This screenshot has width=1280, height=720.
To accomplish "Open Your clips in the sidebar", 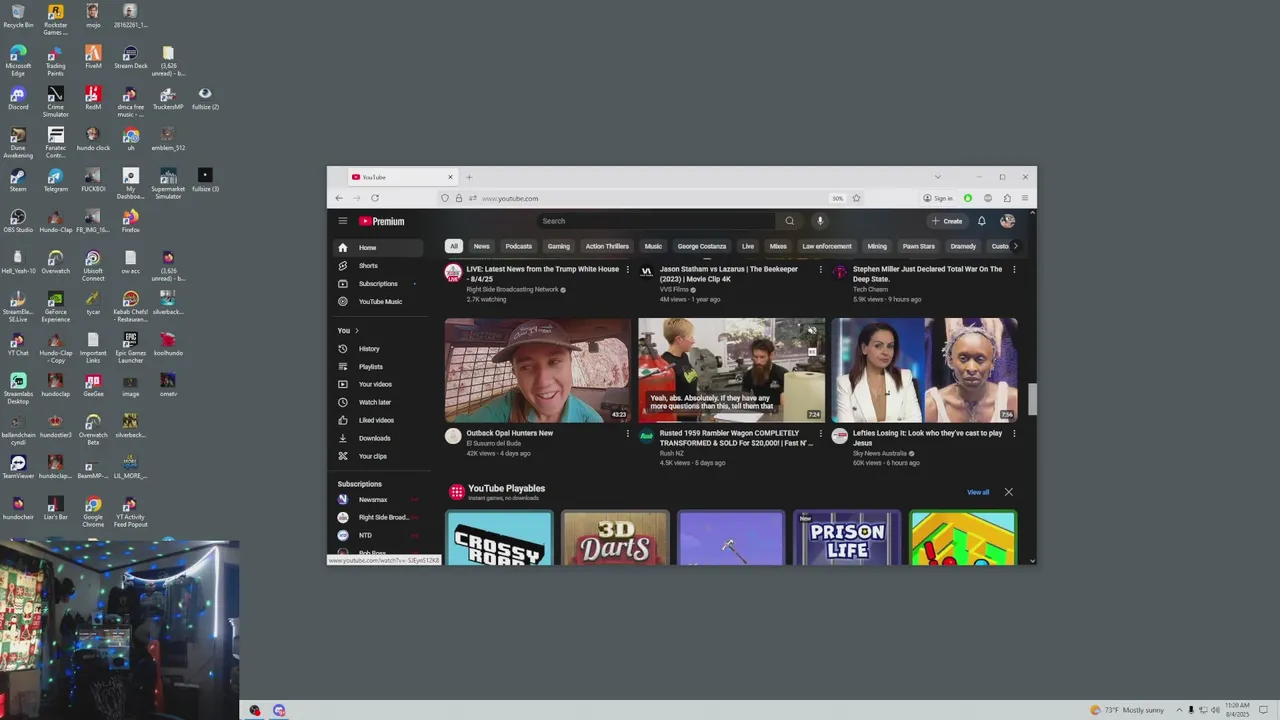I will 378,456.
